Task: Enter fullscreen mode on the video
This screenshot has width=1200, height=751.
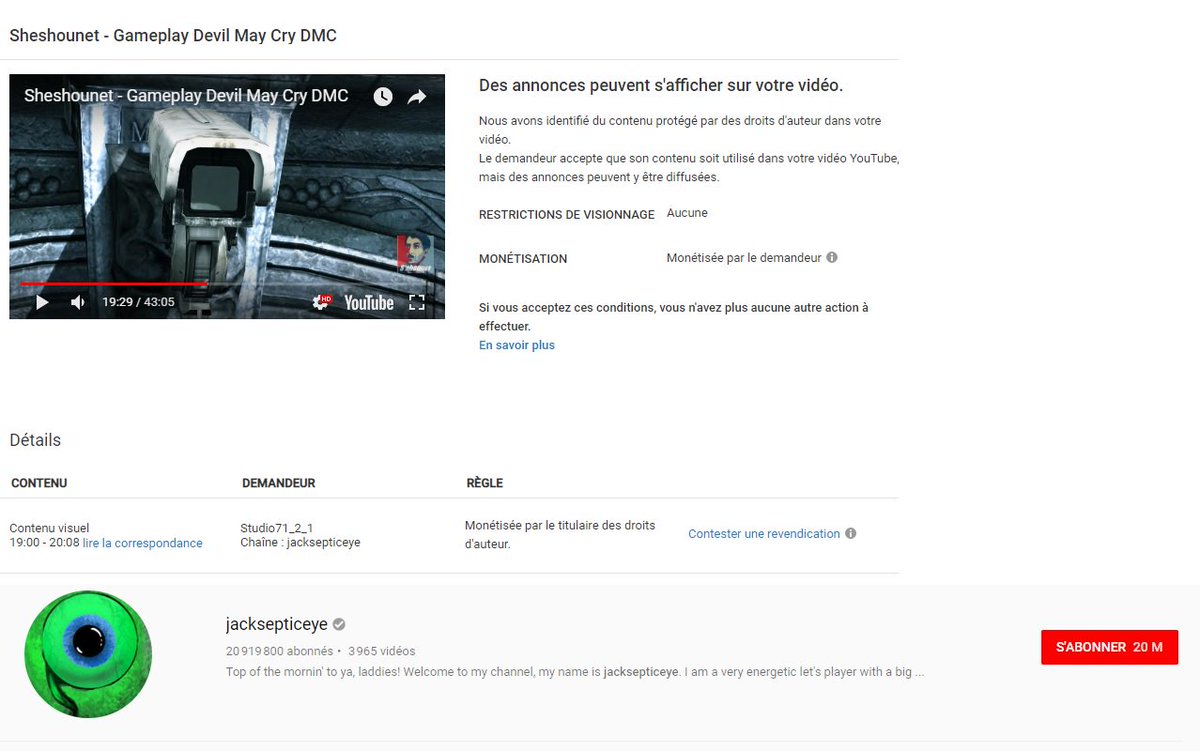Action: click(417, 302)
